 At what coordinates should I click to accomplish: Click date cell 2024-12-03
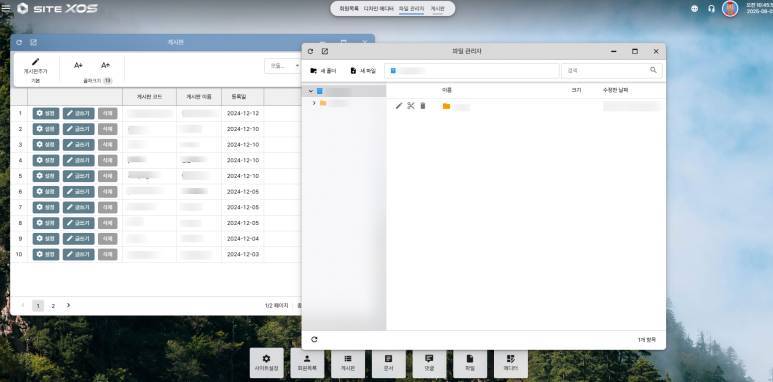243,254
